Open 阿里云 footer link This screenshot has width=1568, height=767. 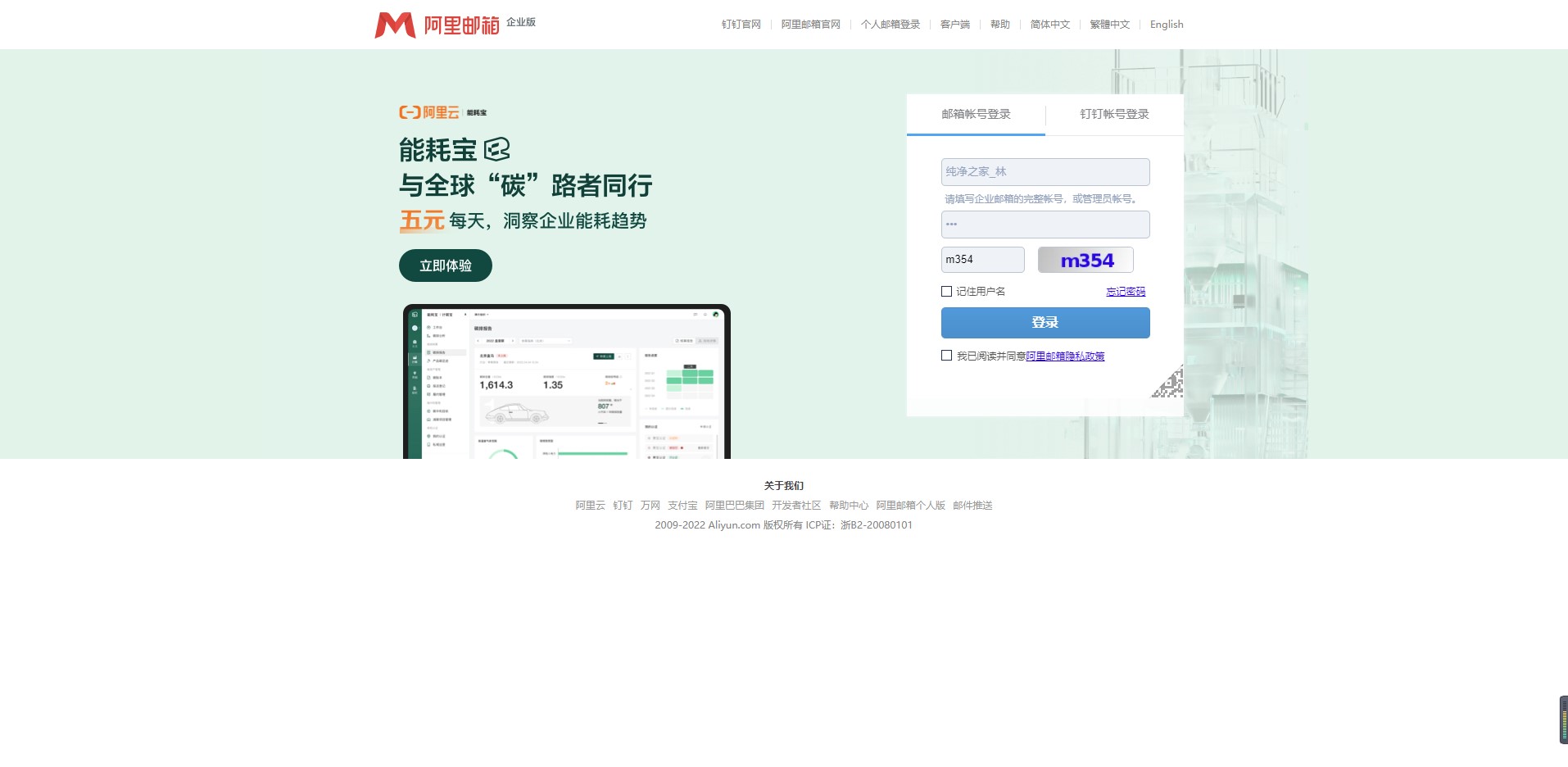pyautogui.click(x=590, y=506)
